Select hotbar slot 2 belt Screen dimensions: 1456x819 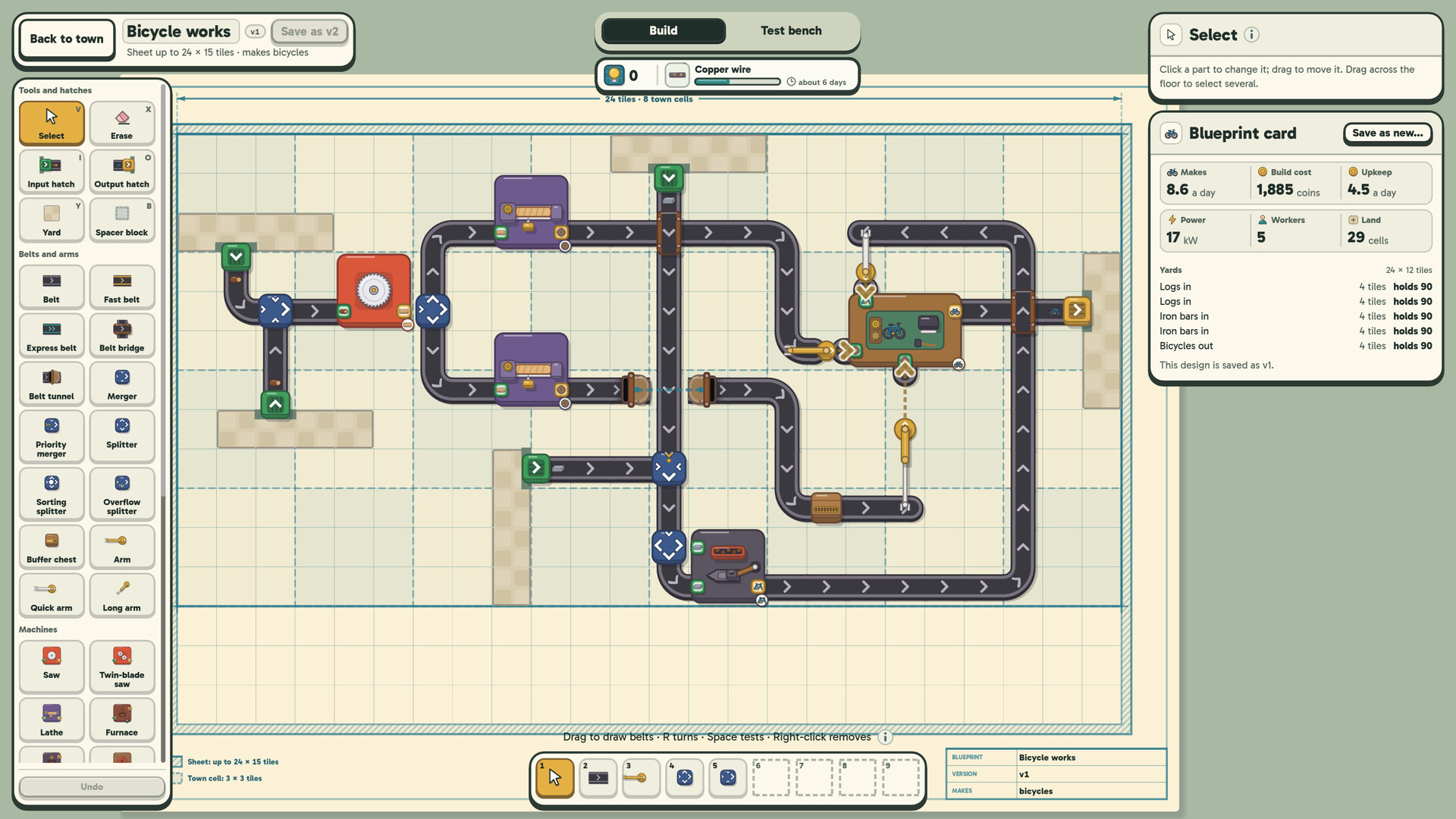click(x=598, y=777)
